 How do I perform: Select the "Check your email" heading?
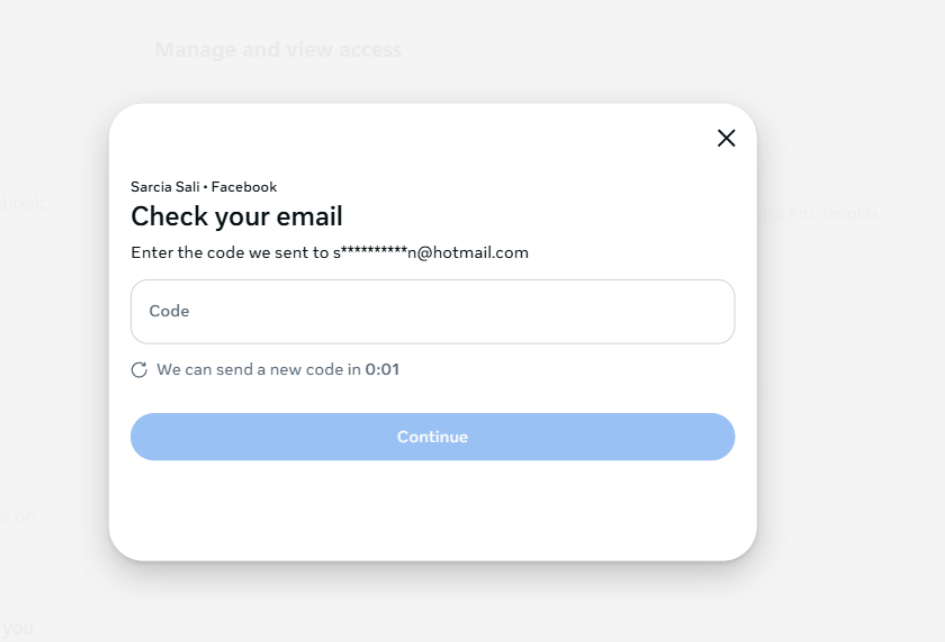[x=237, y=216]
